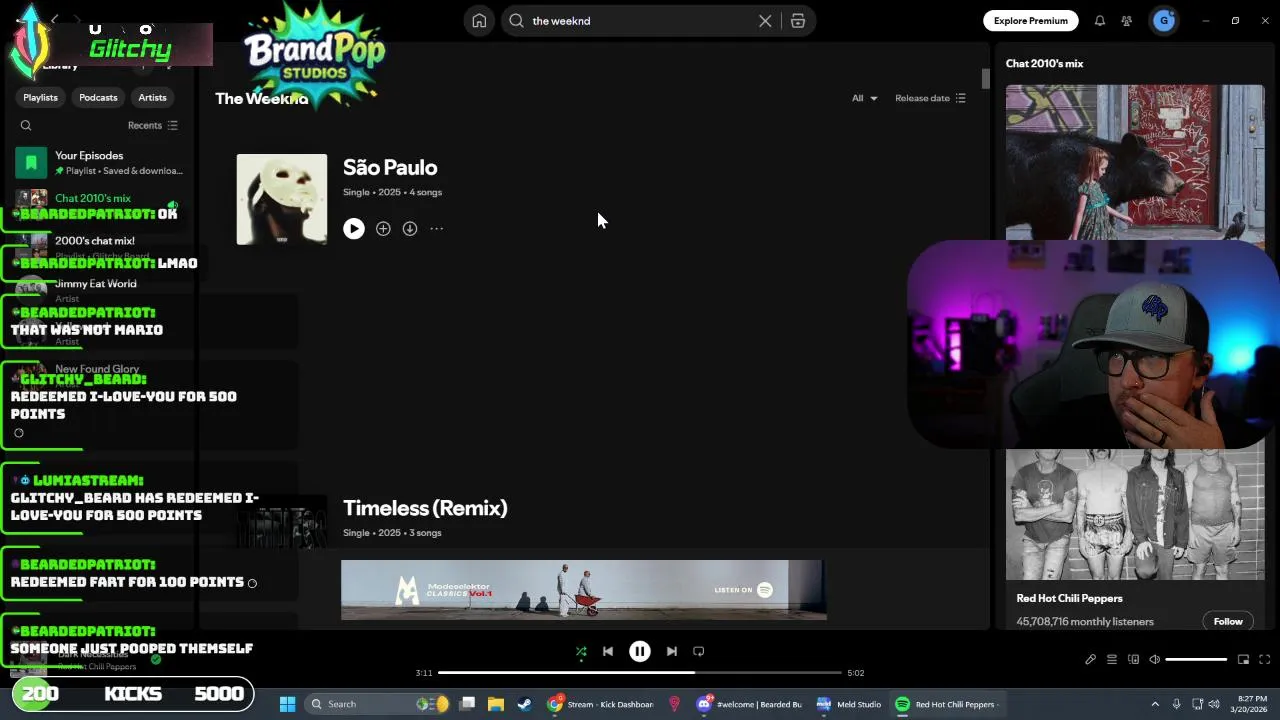Image resolution: width=1280 pixels, height=720 pixels.
Task: Adjust the volume slider
Action: [1196, 660]
